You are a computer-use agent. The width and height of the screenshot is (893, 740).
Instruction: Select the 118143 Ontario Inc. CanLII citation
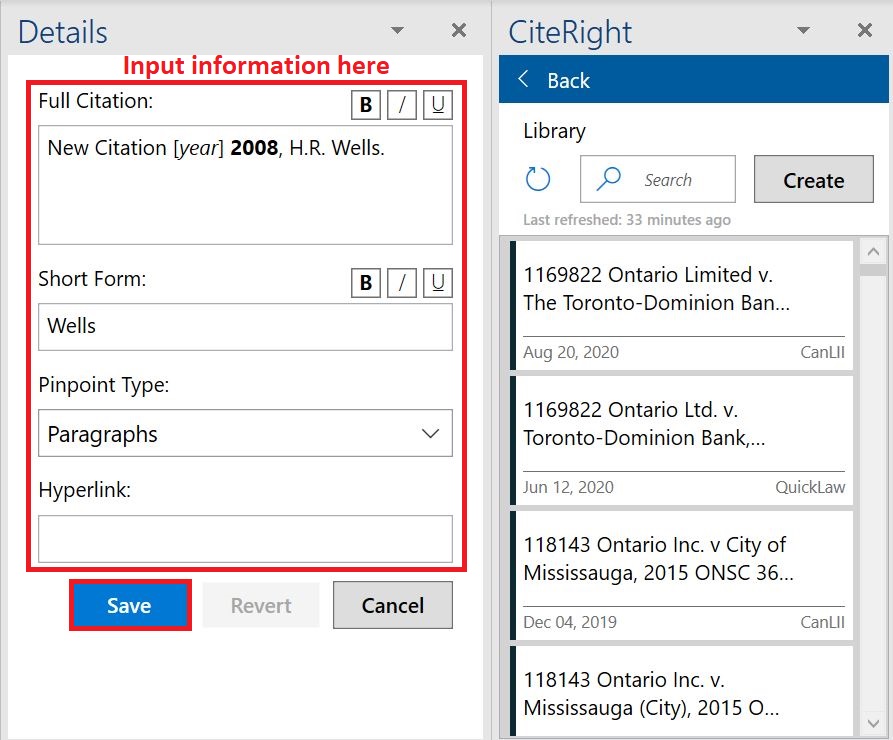point(683,574)
